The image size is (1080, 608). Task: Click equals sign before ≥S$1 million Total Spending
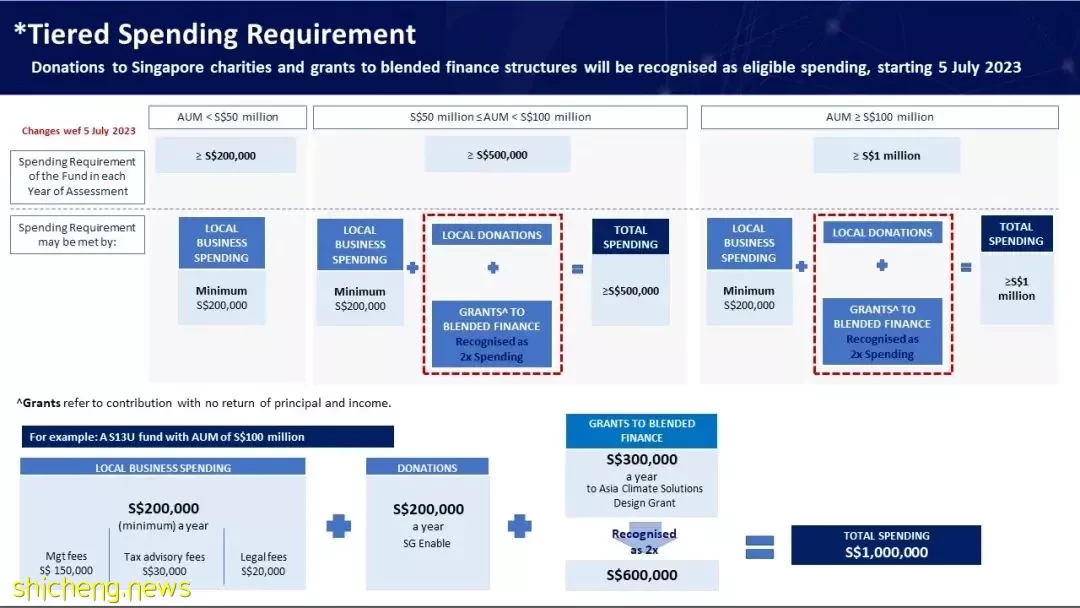click(966, 267)
